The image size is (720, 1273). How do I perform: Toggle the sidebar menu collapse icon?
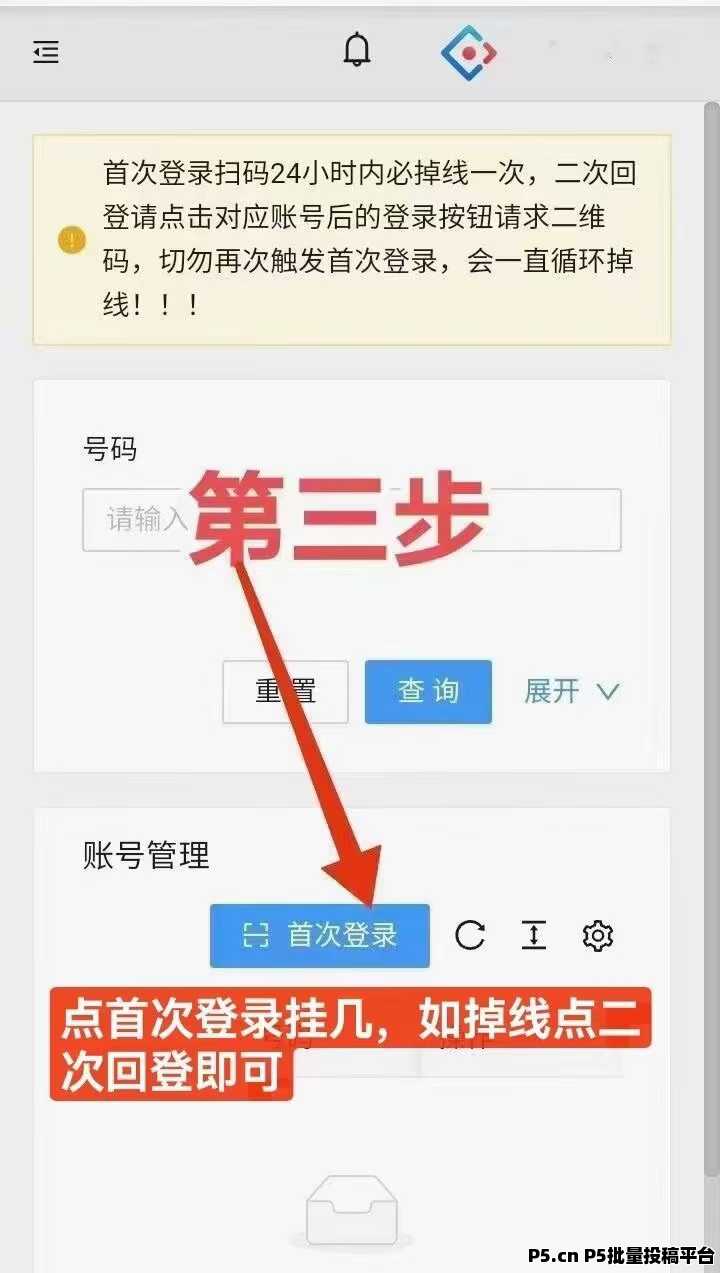click(46, 52)
